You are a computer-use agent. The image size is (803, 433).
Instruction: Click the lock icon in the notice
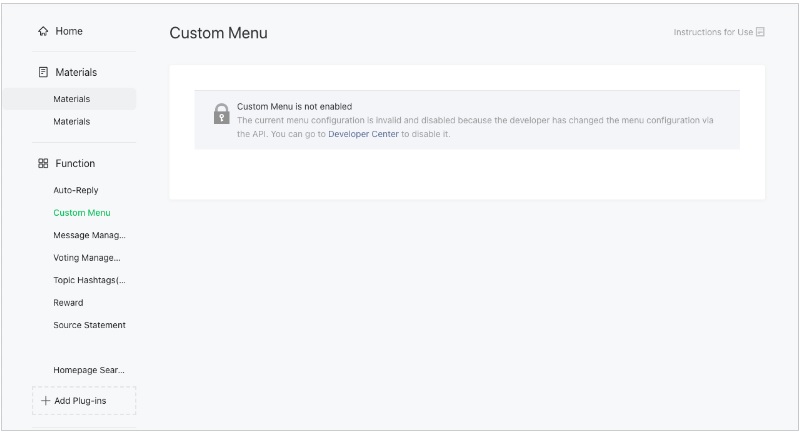(222, 114)
